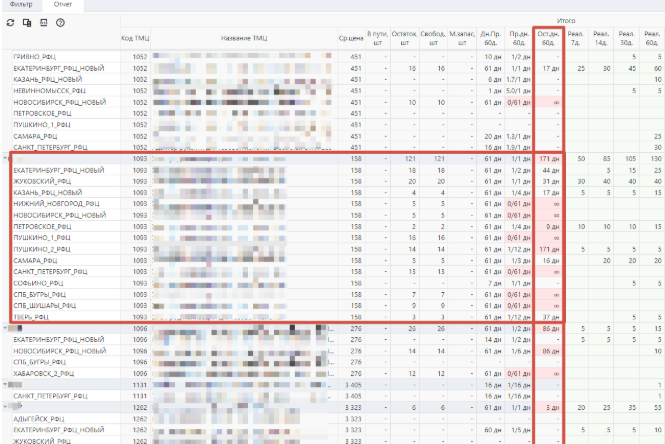Switch to the Фильтр tab

tap(21, 5)
